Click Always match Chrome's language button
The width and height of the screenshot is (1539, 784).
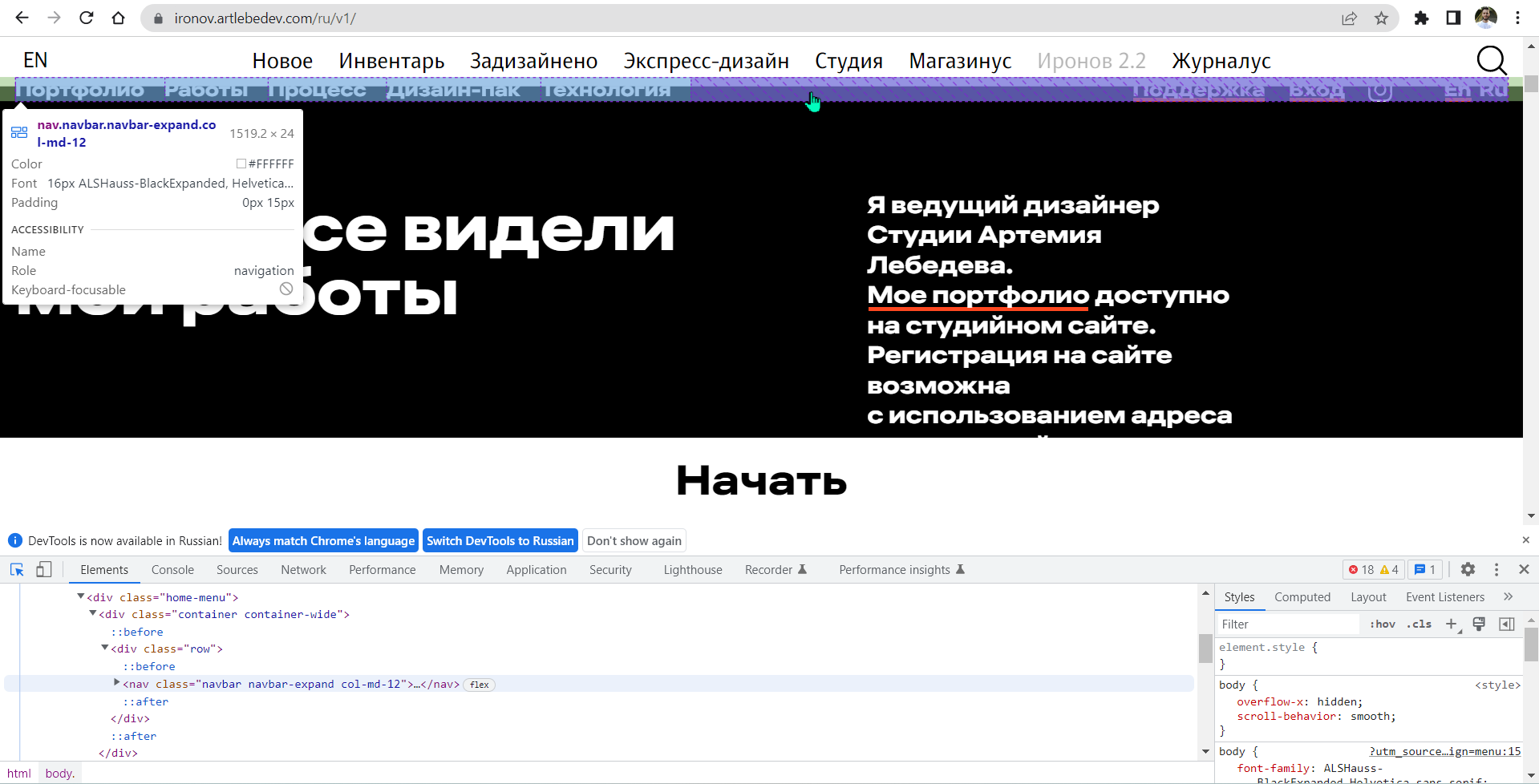tap(323, 540)
